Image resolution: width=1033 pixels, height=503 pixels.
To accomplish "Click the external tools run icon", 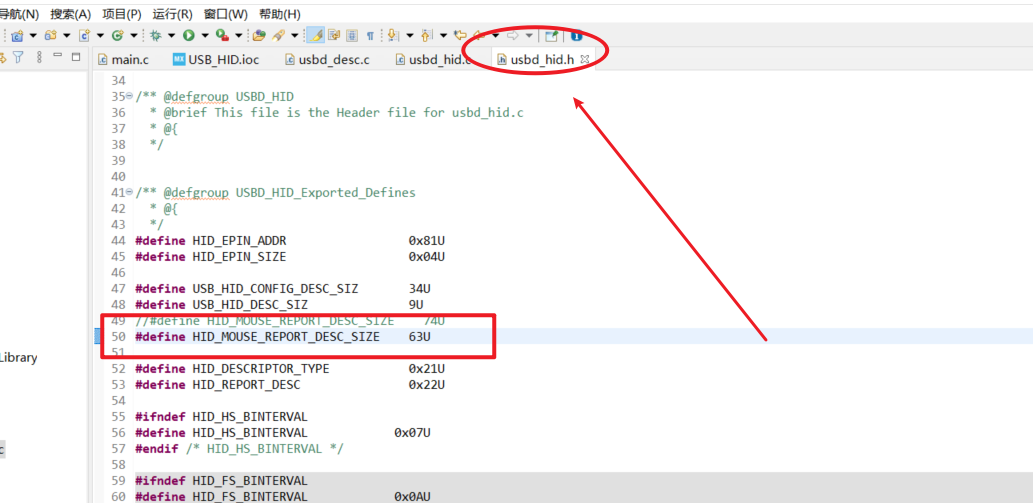I will point(223,36).
